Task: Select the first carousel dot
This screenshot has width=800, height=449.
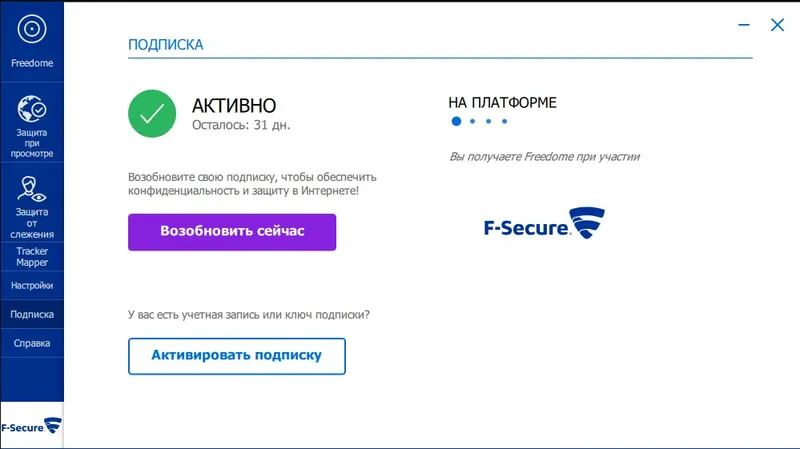Action: 456,121
